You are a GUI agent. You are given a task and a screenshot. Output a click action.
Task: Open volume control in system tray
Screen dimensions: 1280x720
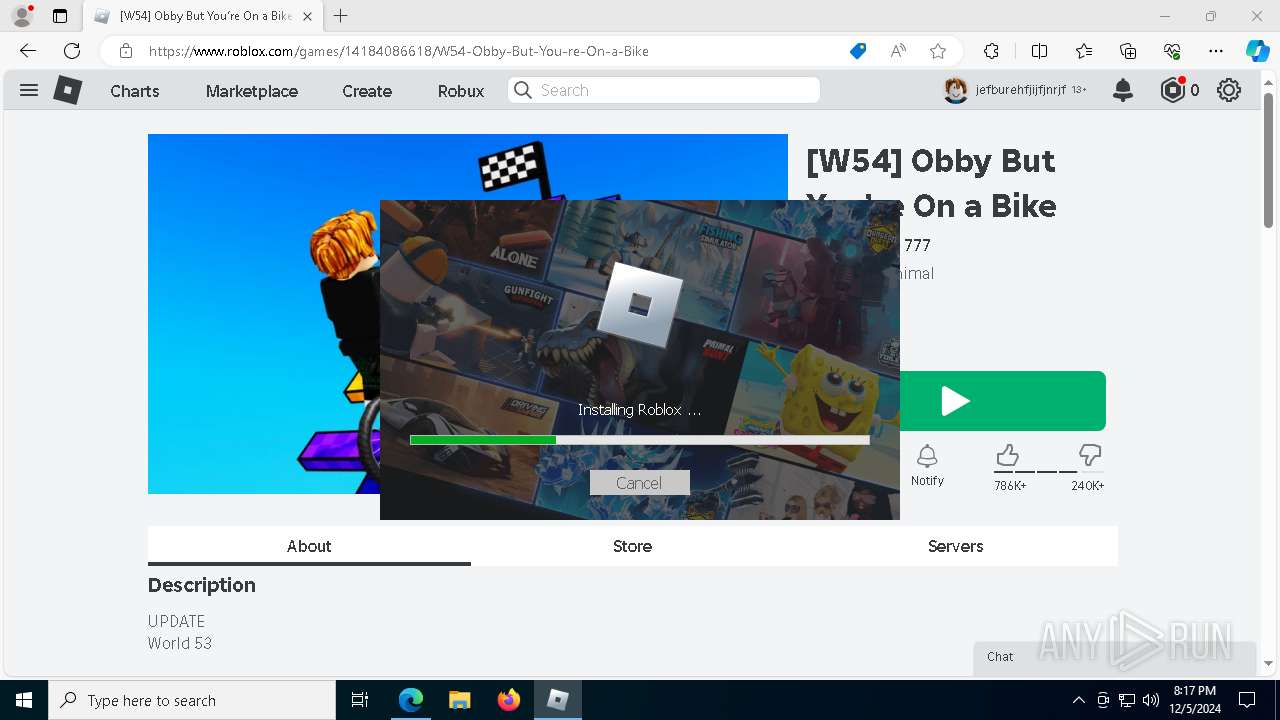tap(1151, 700)
